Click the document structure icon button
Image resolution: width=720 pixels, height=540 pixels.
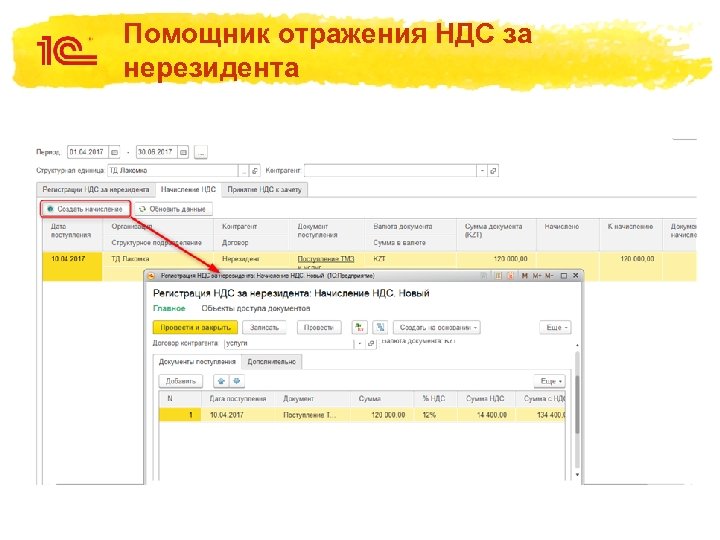(x=380, y=327)
